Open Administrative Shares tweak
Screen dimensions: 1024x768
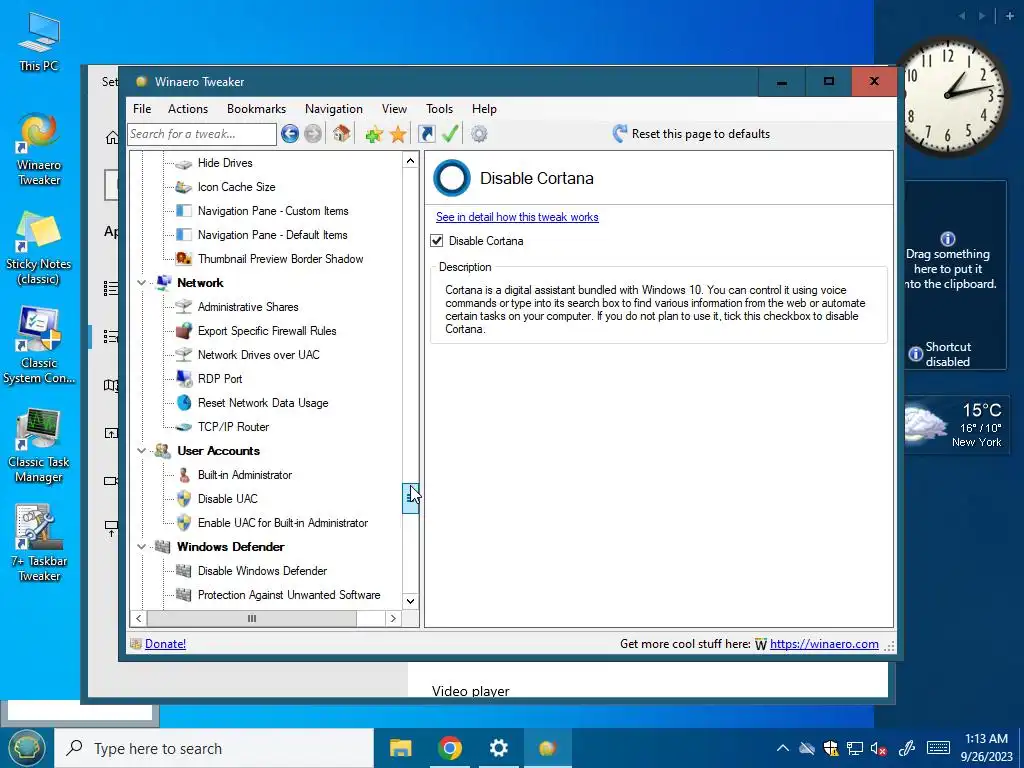tap(248, 307)
